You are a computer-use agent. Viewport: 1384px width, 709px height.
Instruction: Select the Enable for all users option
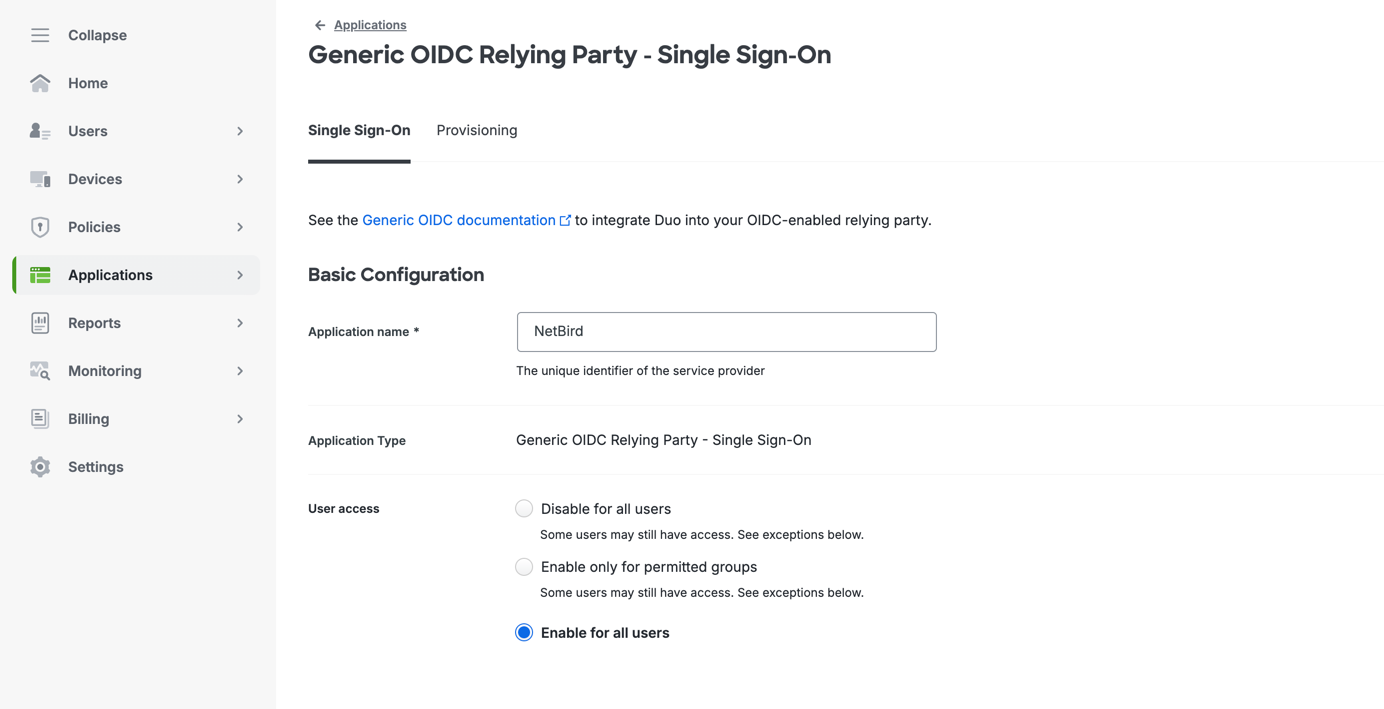click(524, 632)
